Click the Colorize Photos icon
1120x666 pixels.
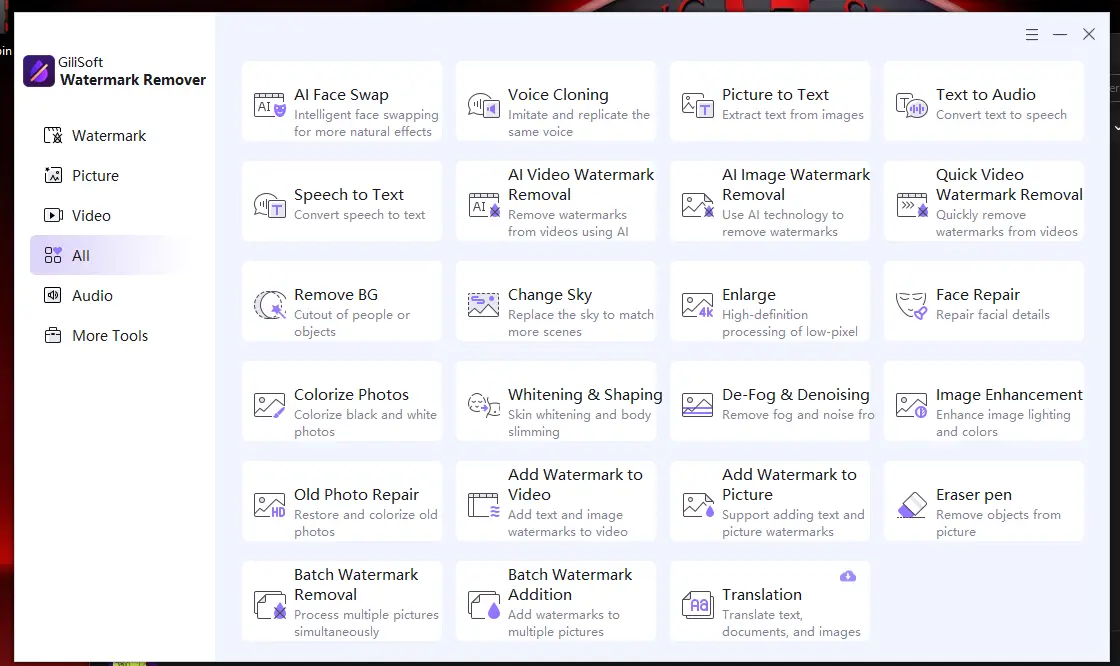(x=270, y=405)
